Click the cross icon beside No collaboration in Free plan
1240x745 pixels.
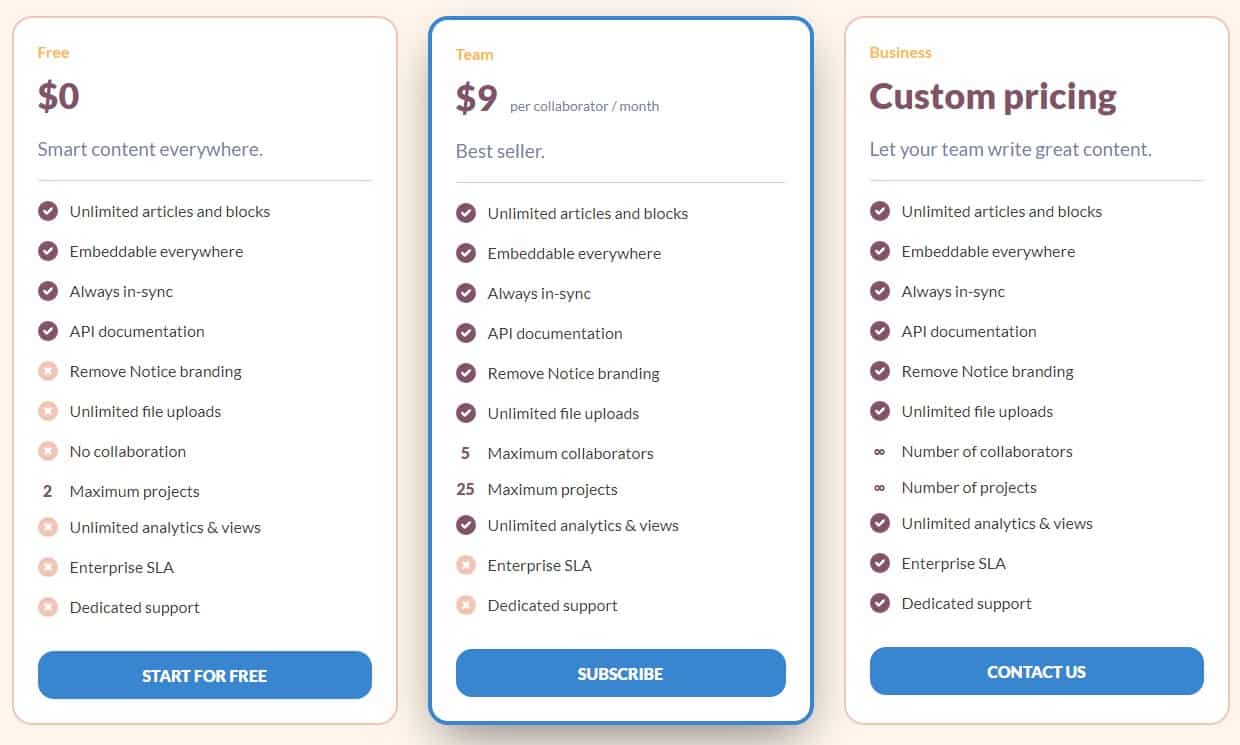coord(47,451)
